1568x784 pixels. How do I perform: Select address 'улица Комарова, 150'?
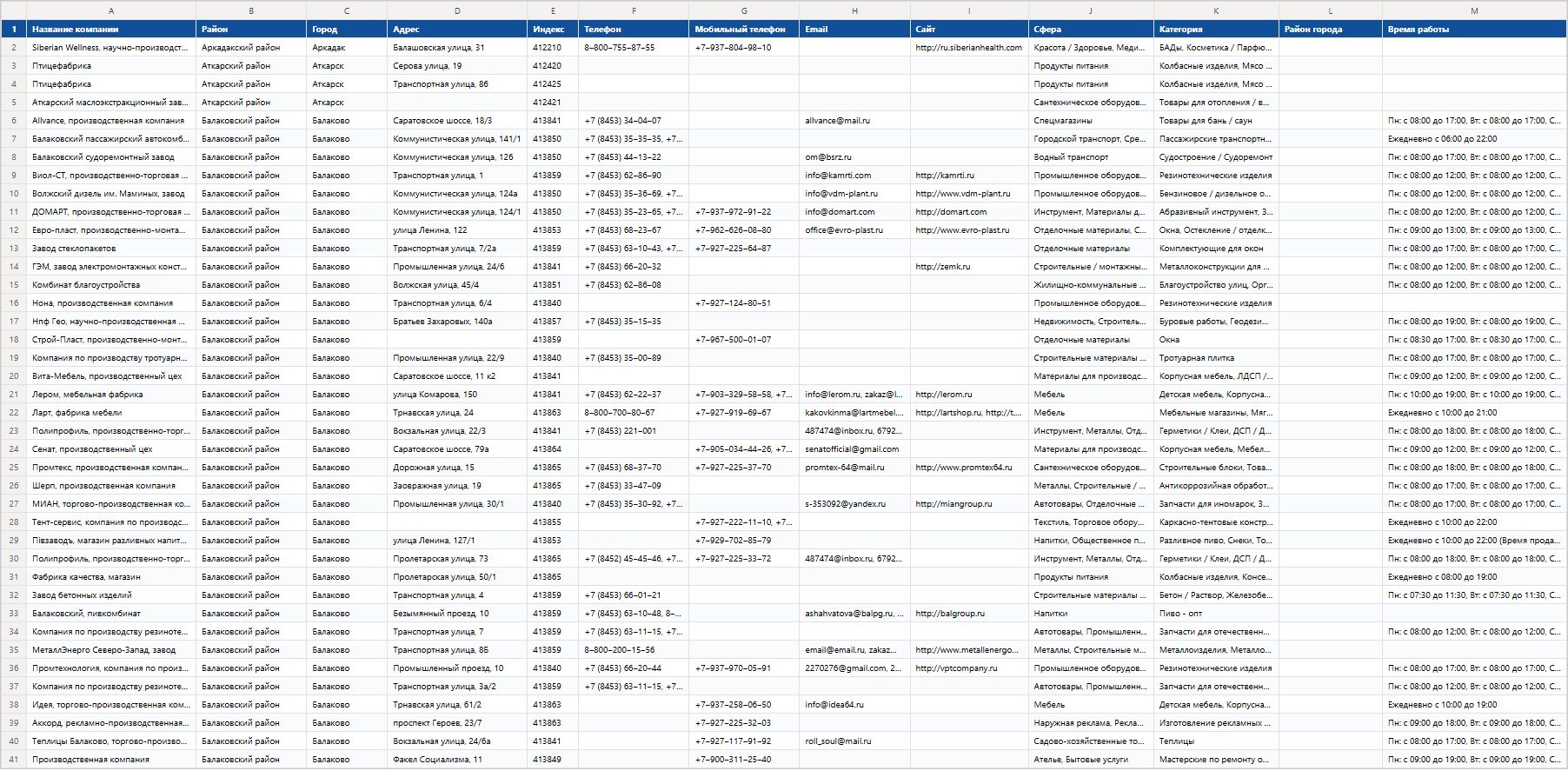457,395
